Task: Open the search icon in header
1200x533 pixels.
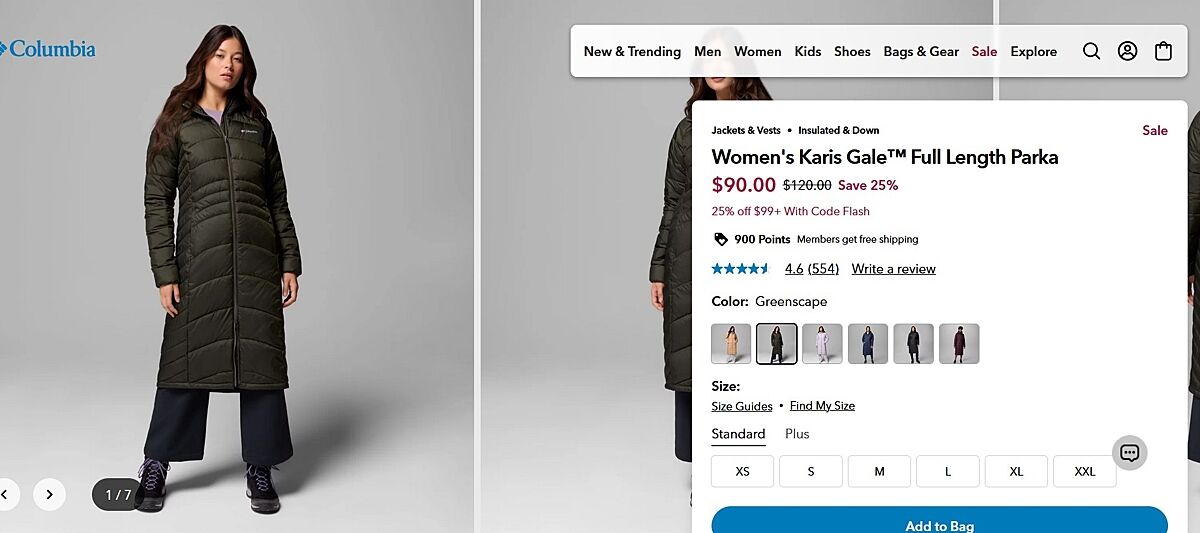Action: (1091, 51)
